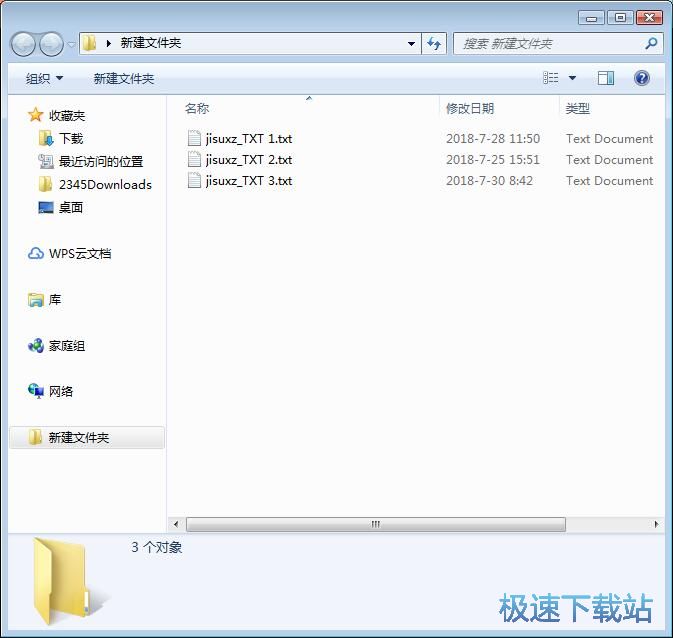This screenshot has width=673, height=638.
Task: Click the magnifier search icon
Action: click(651, 43)
